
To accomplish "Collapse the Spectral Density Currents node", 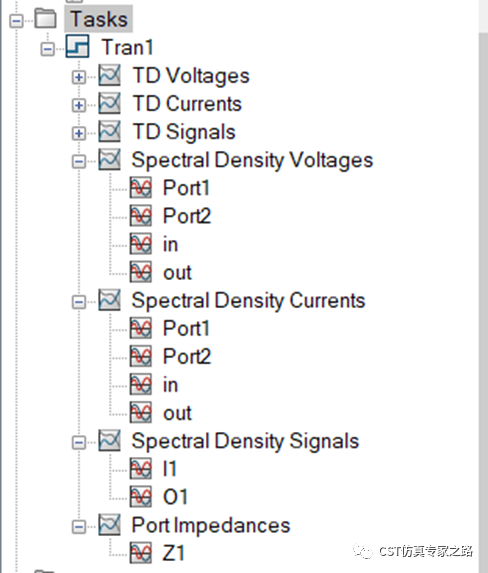I will click(x=79, y=302).
